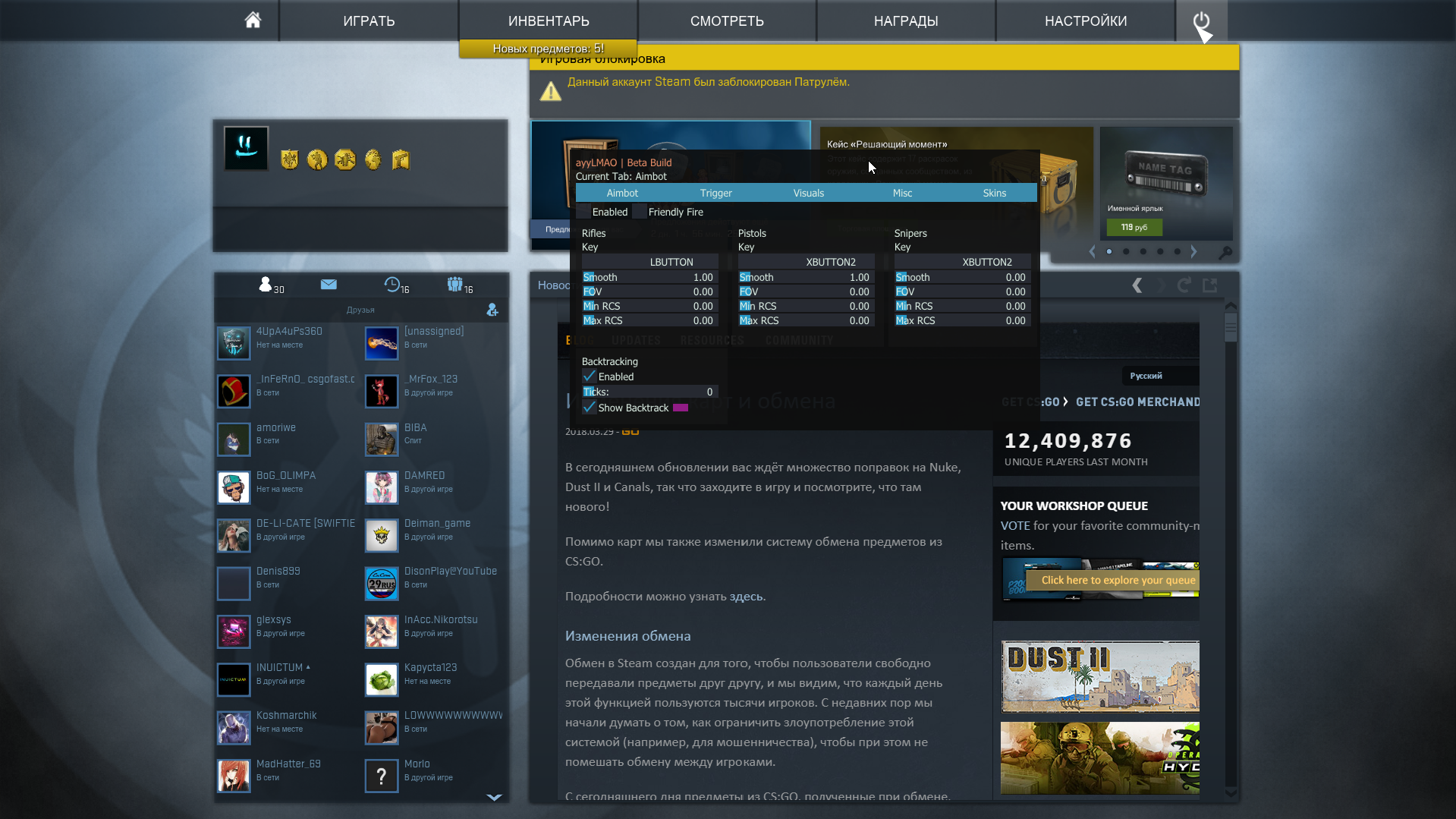Open groups via the group icon showing 16
The height and width of the screenshot is (819, 1456).
tap(457, 285)
